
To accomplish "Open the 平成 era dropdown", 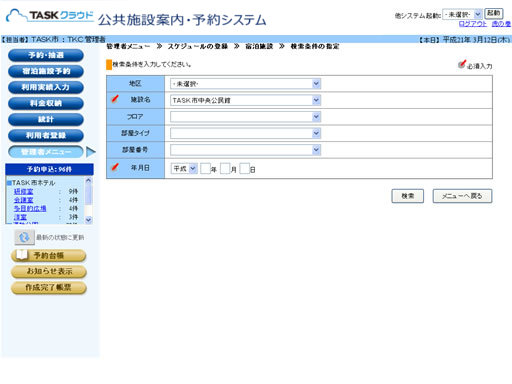I will [184, 169].
